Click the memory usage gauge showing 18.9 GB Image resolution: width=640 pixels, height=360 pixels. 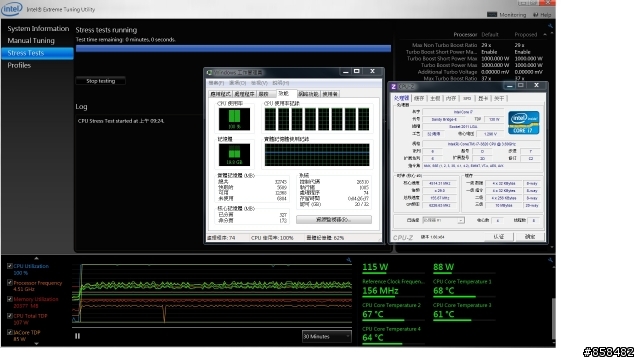[x=234, y=154]
